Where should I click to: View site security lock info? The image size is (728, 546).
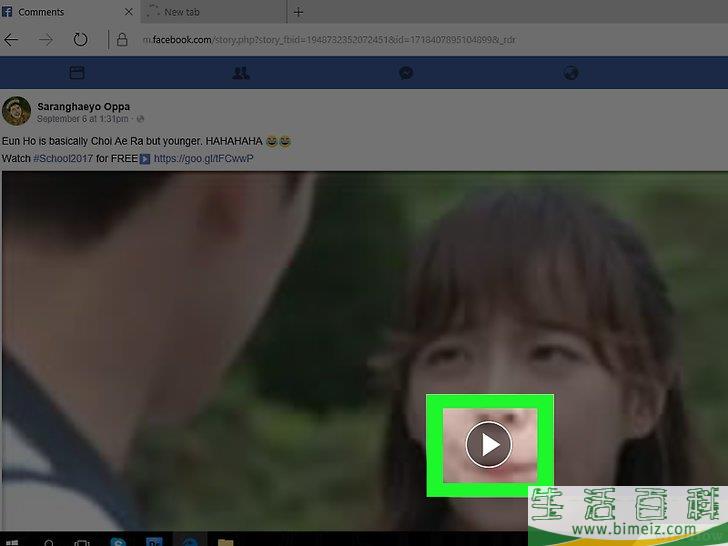122,39
